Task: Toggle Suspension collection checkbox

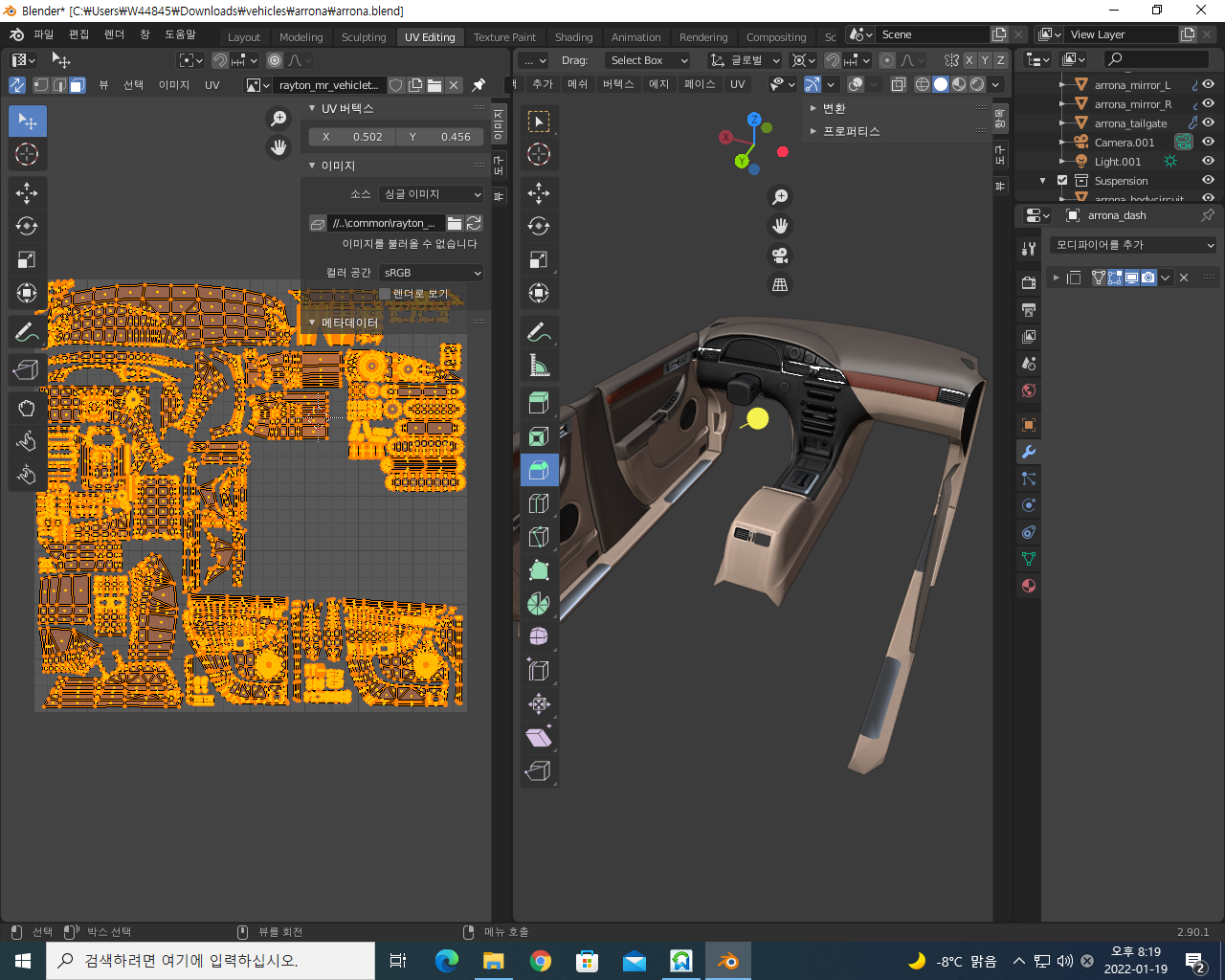Action: coord(1062,181)
